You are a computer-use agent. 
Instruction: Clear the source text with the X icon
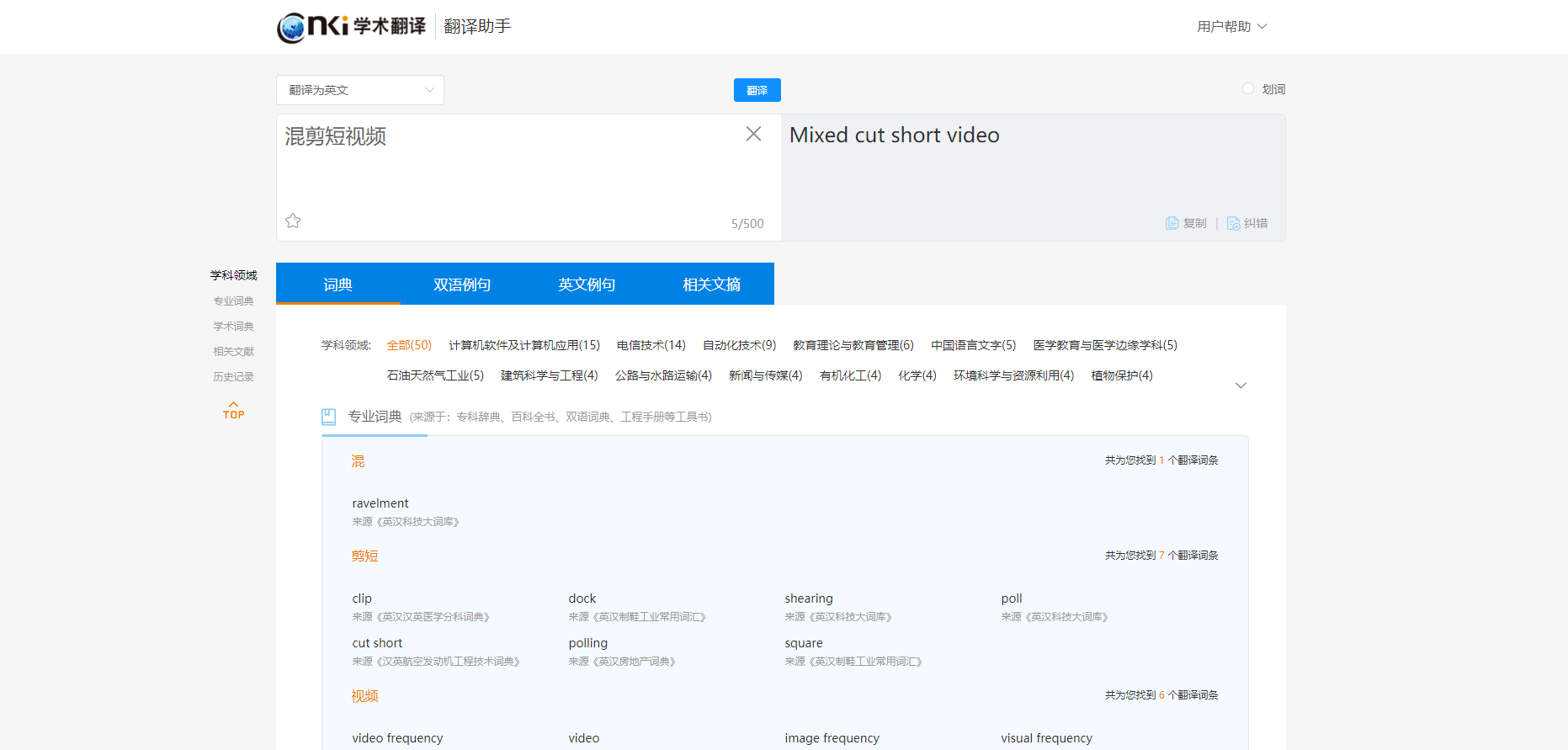pyautogui.click(x=753, y=134)
